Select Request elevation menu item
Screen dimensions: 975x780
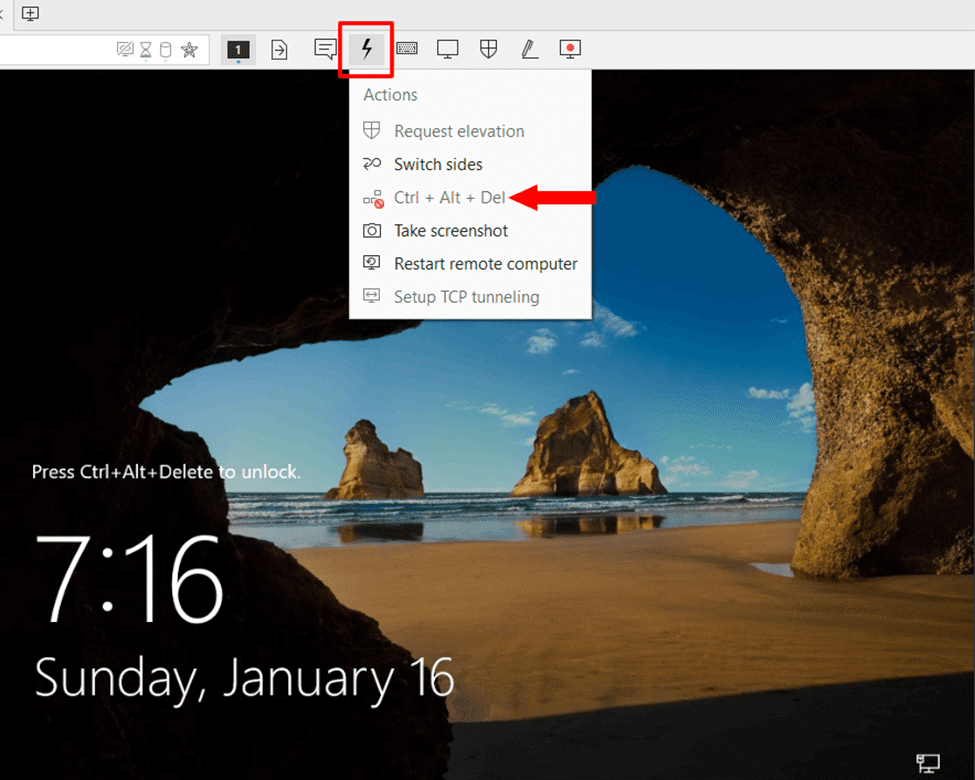click(x=458, y=131)
